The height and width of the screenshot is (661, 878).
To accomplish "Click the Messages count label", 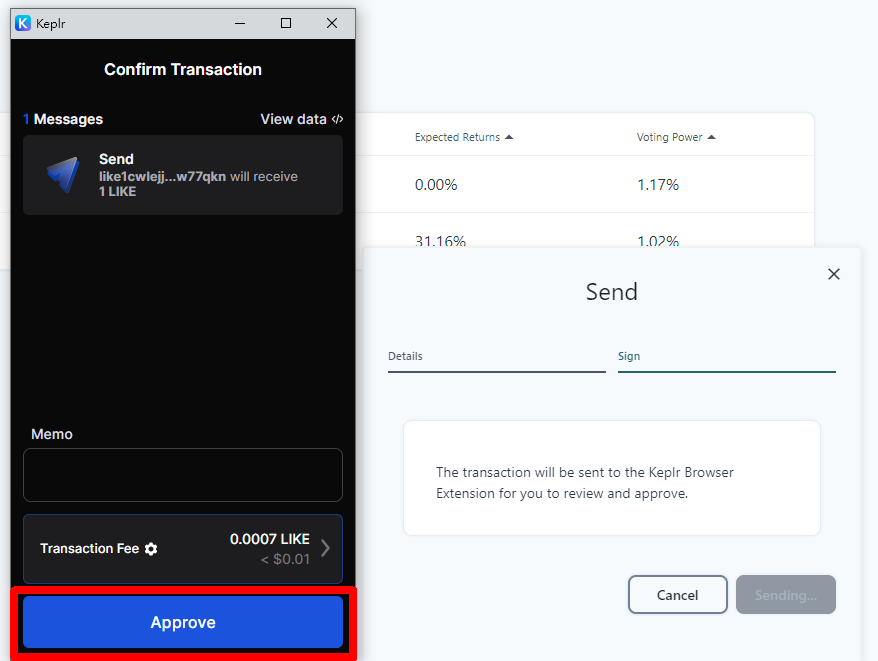I will (63, 119).
